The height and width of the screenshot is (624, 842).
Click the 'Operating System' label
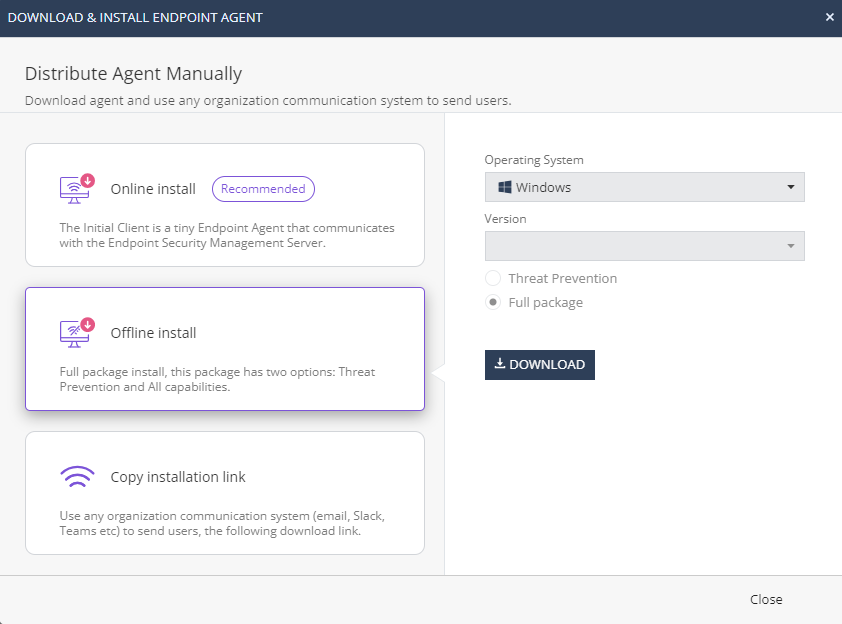pyautogui.click(x=534, y=160)
